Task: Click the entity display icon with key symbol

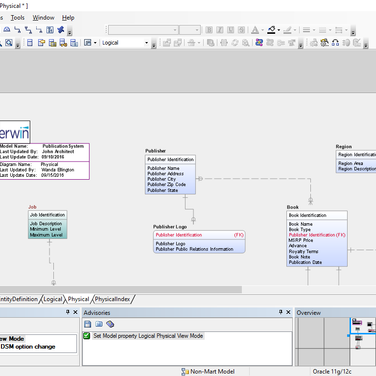Action: 63,43
